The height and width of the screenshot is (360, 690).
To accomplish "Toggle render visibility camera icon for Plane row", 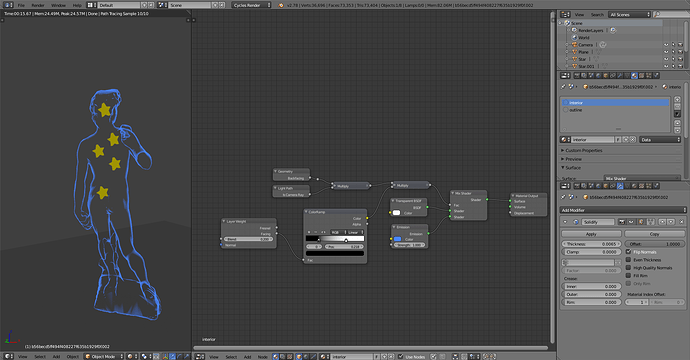I will tap(680, 52).
